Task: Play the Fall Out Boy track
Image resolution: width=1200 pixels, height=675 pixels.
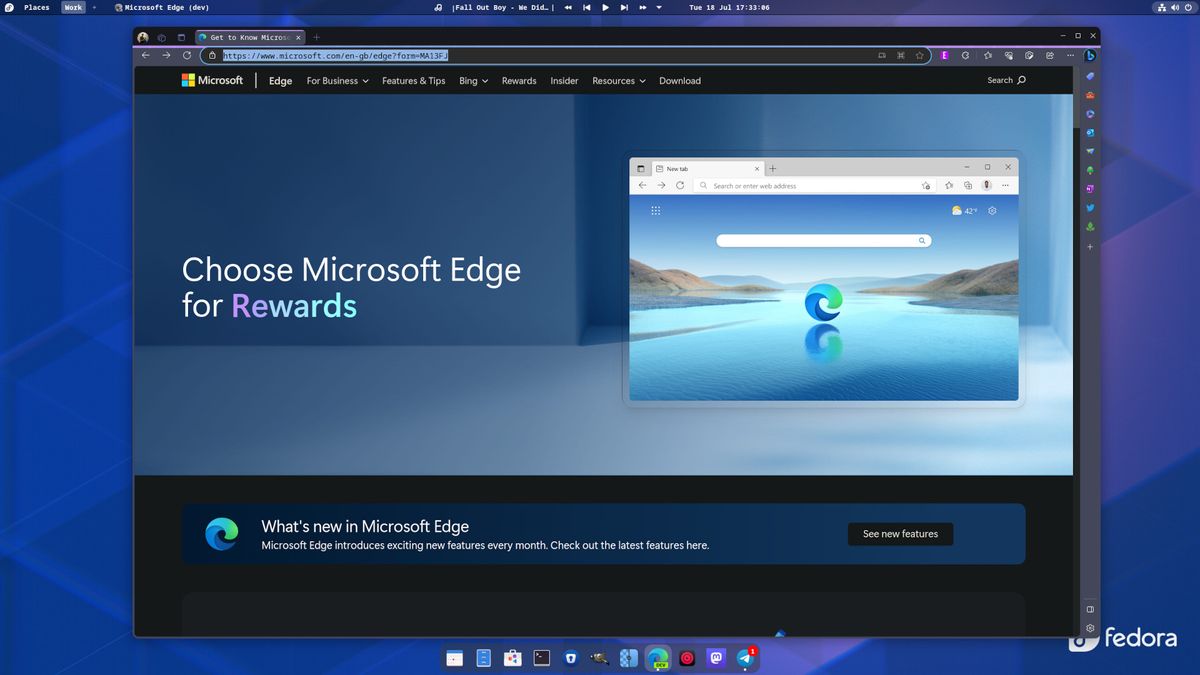Action: [x=605, y=7]
